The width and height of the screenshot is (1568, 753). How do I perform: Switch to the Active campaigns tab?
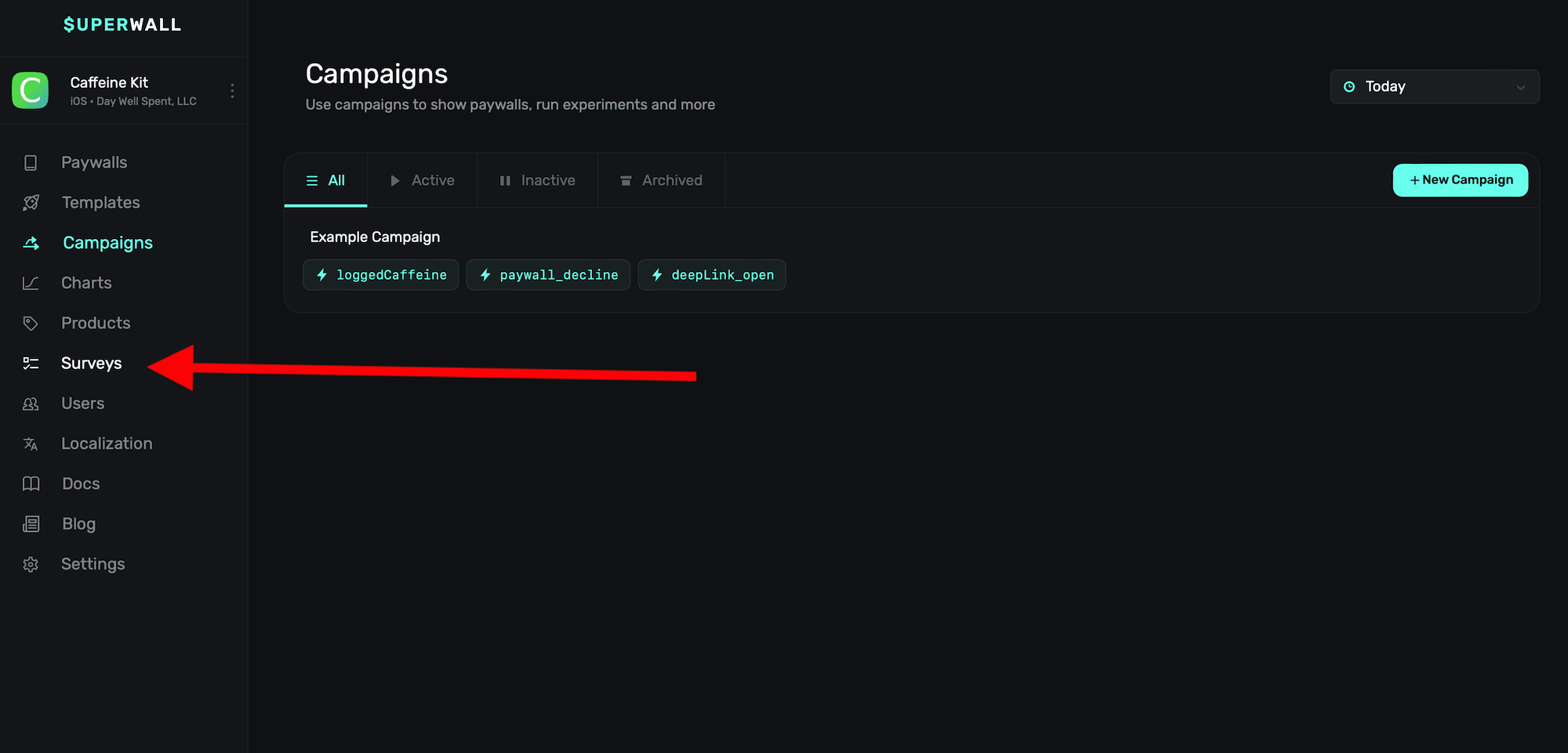[423, 180]
